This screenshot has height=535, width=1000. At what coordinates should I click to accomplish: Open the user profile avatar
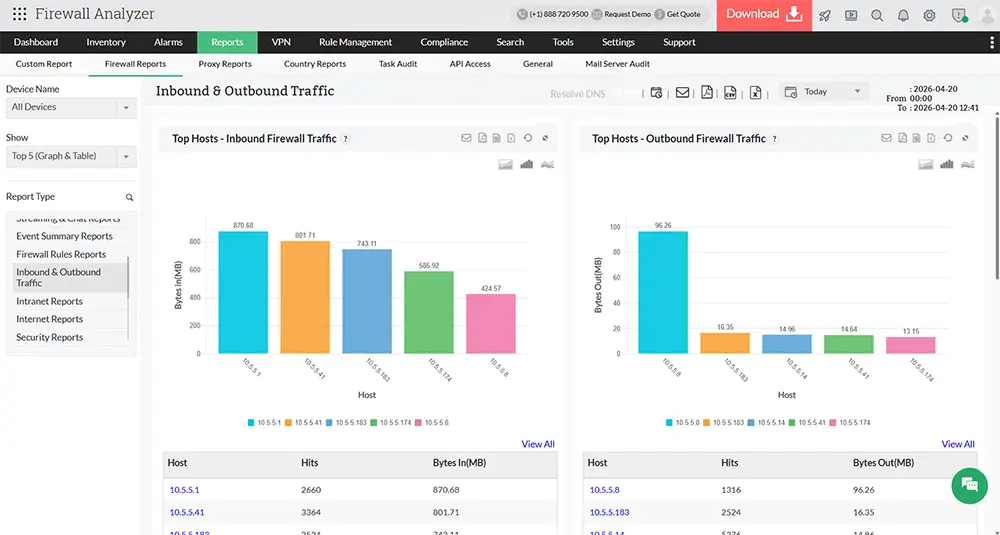coord(987,15)
